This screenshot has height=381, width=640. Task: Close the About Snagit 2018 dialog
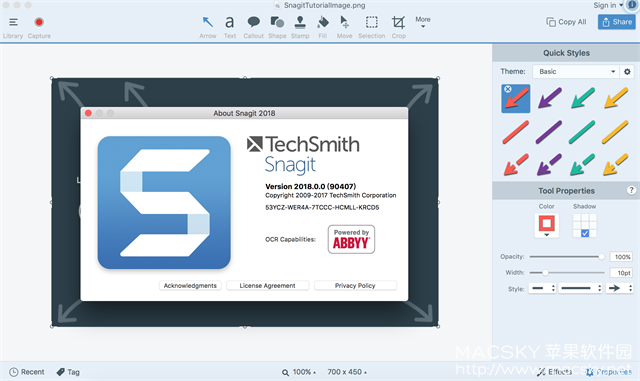click(x=88, y=113)
